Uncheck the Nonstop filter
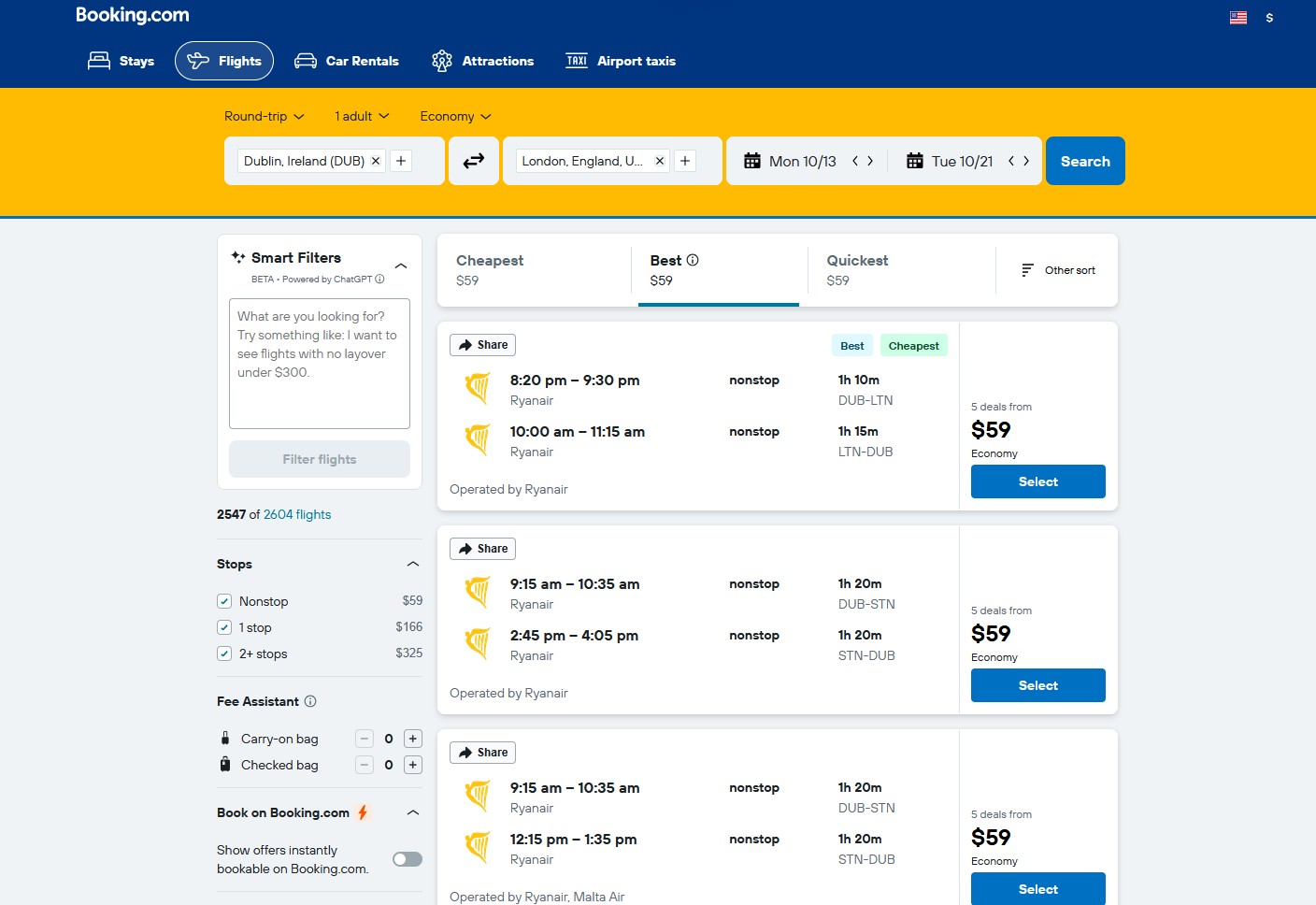The image size is (1316, 905). 224,601
